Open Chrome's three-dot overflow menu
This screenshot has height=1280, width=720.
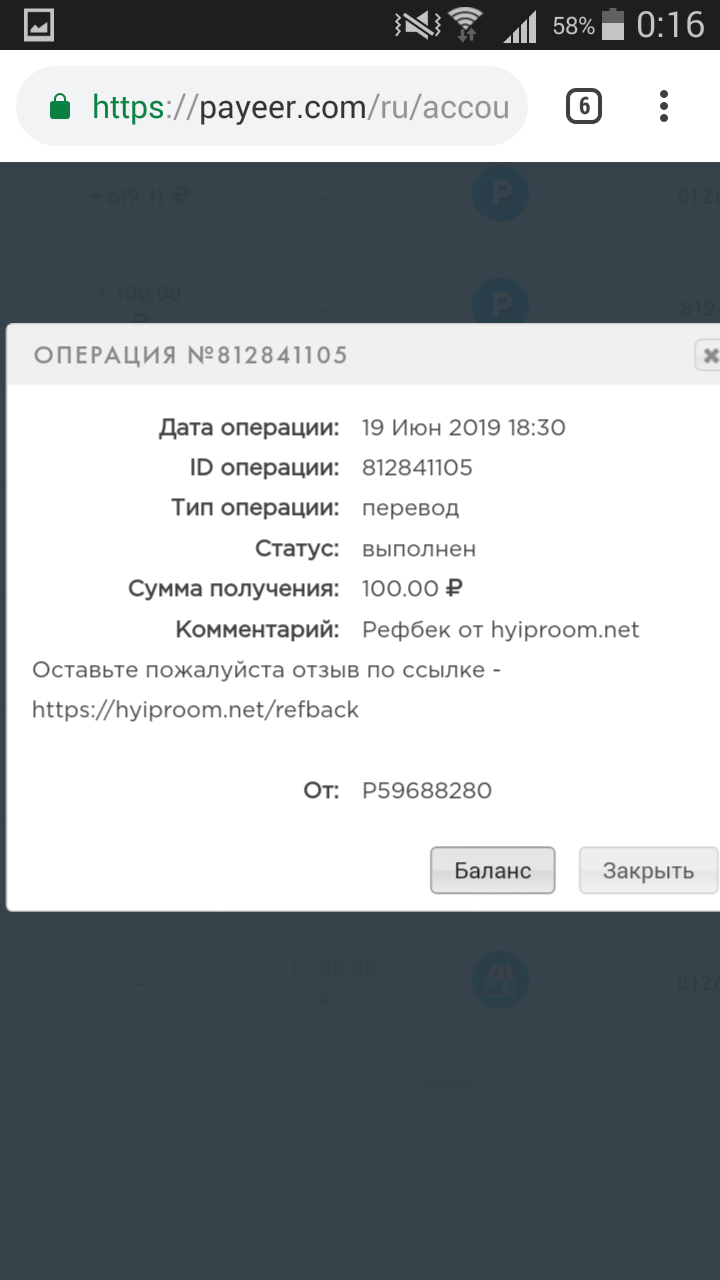664,106
